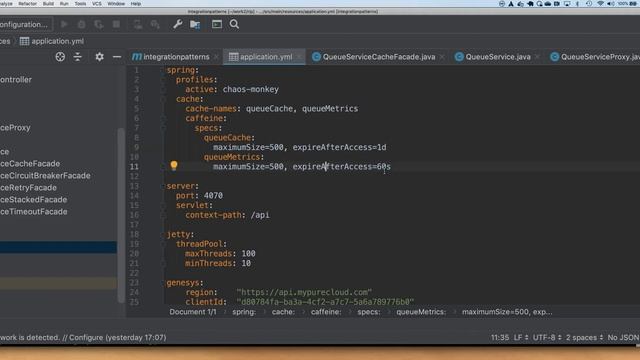Click the yellow lightbulb intention icon
The width and height of the screenshot is (640, 360).
coord(174,165)
